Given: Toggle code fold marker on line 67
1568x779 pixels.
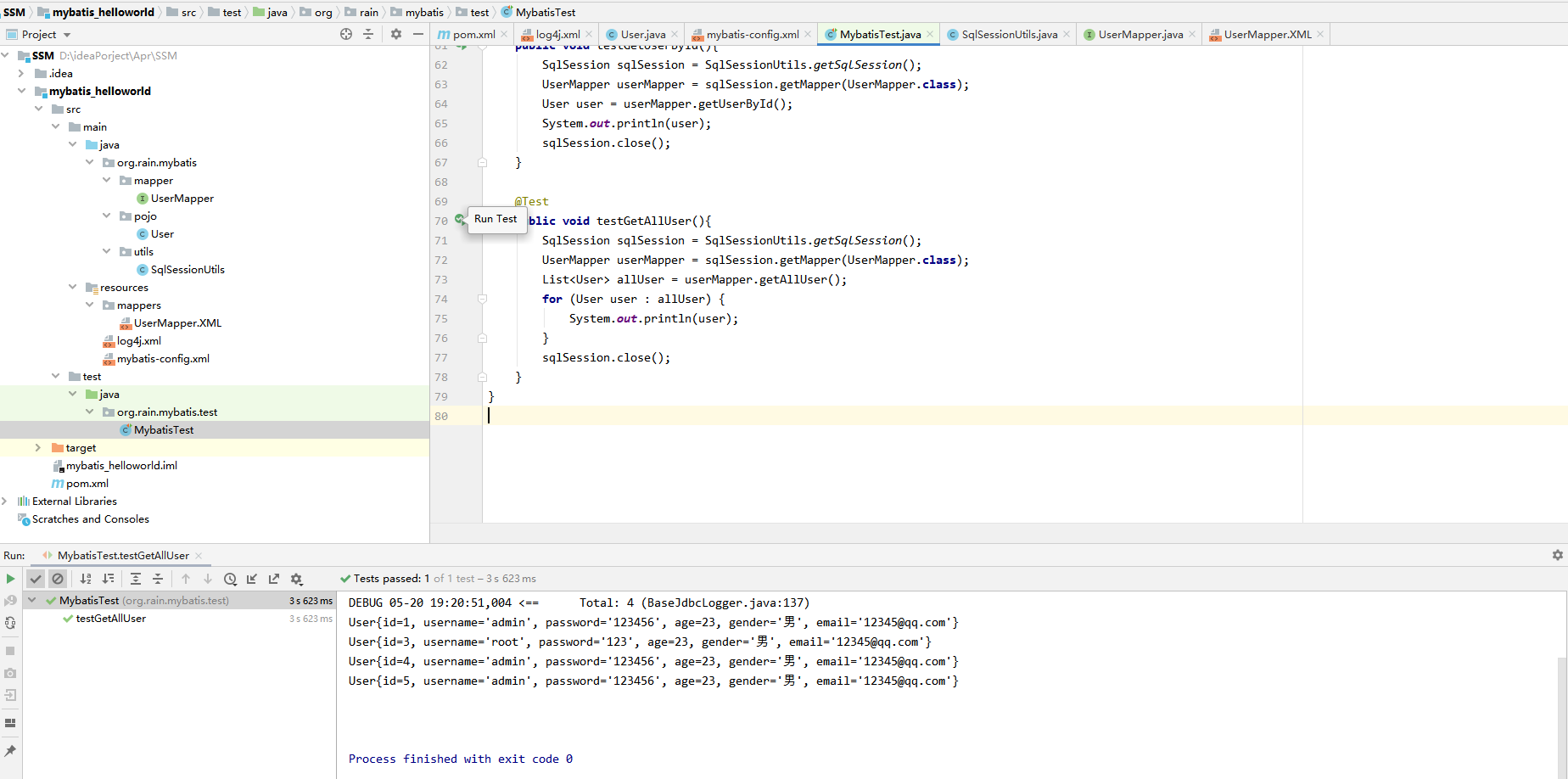Looking at the screenshot, I should 482,162.
